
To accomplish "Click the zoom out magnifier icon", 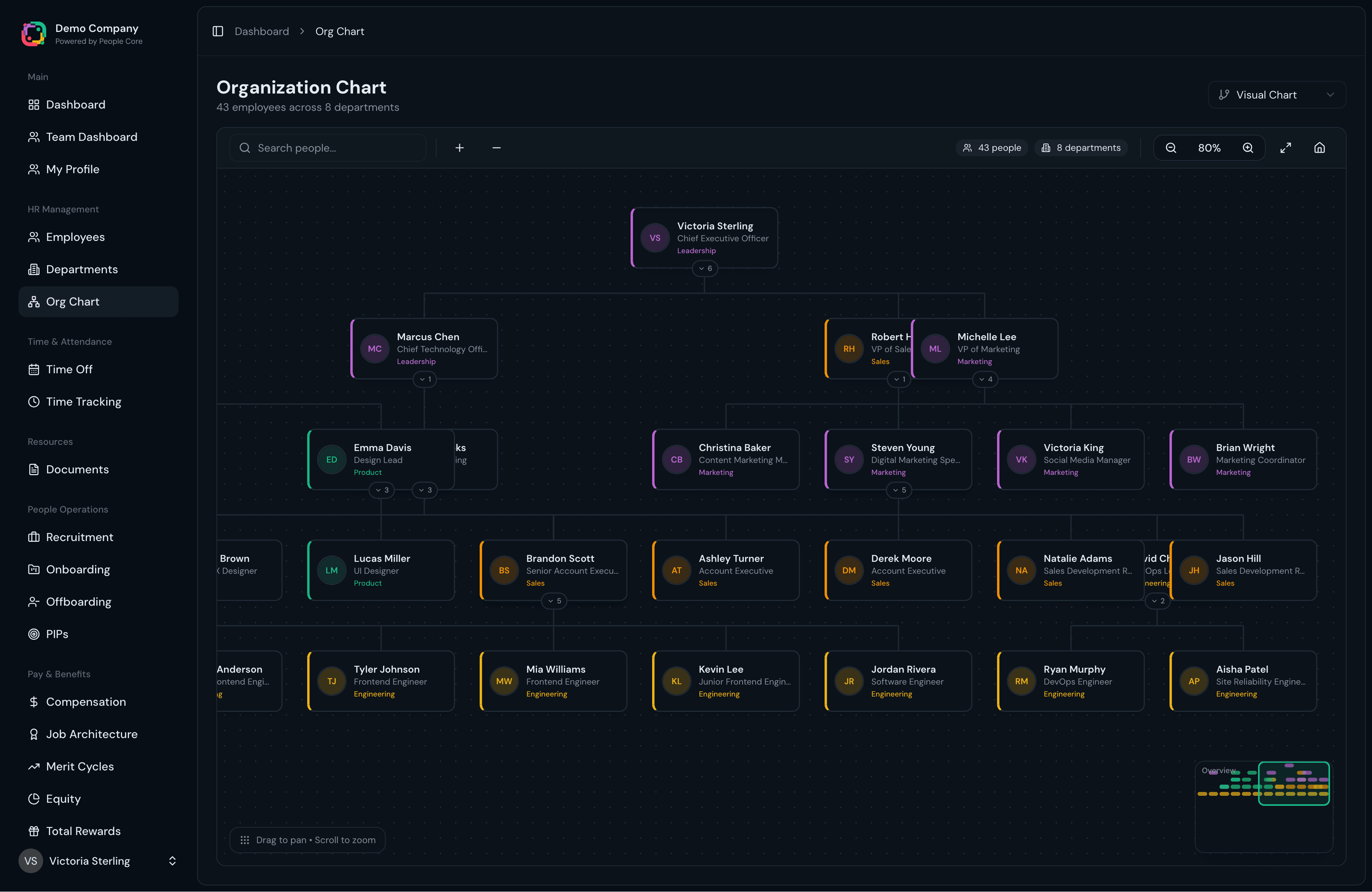I will pos(1171,147).
